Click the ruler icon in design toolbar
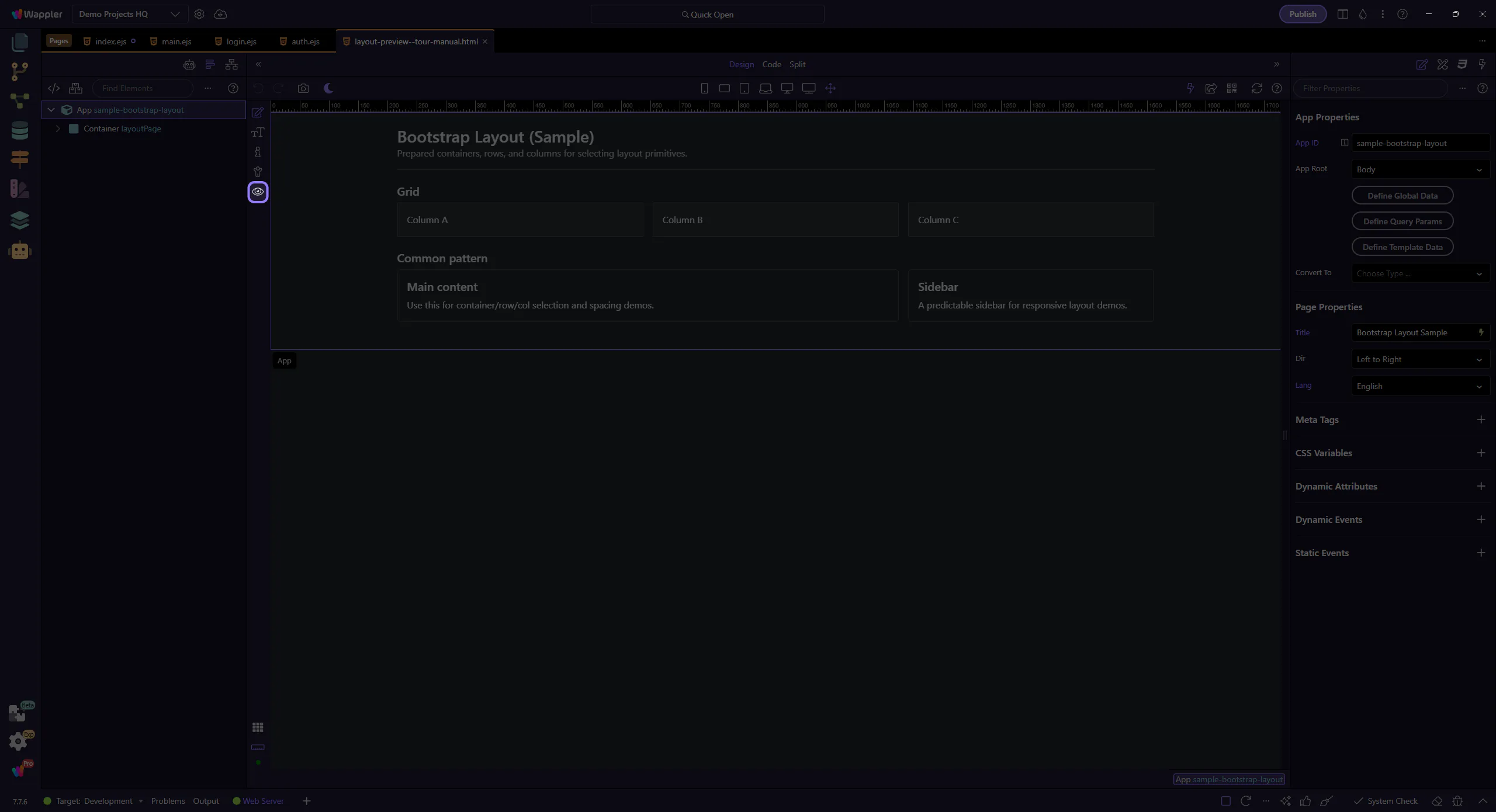This screenshot has width=1496, height=812. [x=258, y=747]
